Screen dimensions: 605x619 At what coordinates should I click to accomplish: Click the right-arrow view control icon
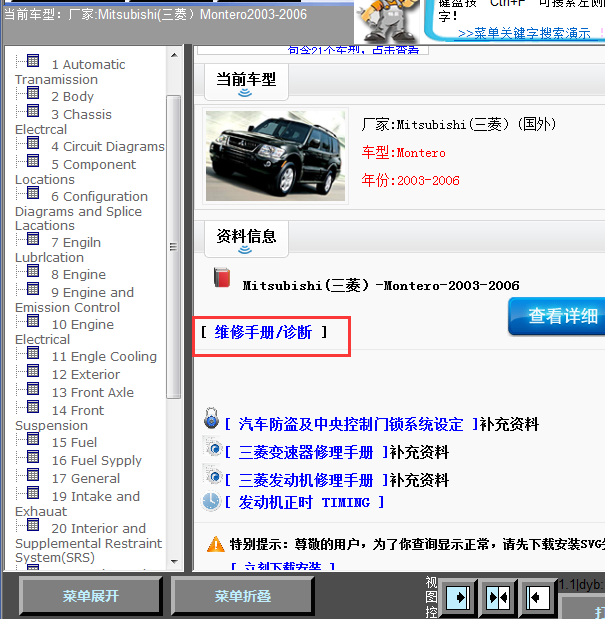point(458,597)
